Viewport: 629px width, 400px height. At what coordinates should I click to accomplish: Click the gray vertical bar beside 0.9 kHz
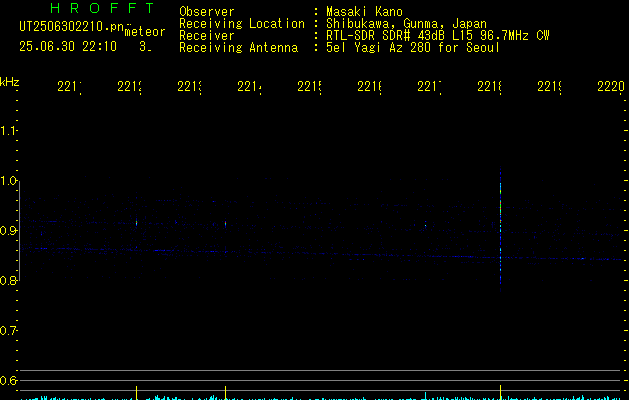(19, 231)
